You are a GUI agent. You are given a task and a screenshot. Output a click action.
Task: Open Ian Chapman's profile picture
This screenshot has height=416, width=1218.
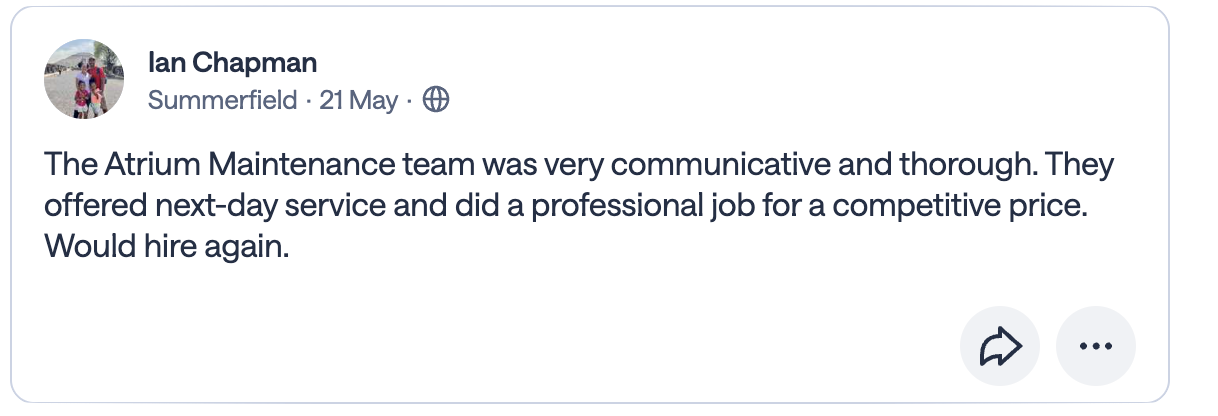click(x=84, y=79)
